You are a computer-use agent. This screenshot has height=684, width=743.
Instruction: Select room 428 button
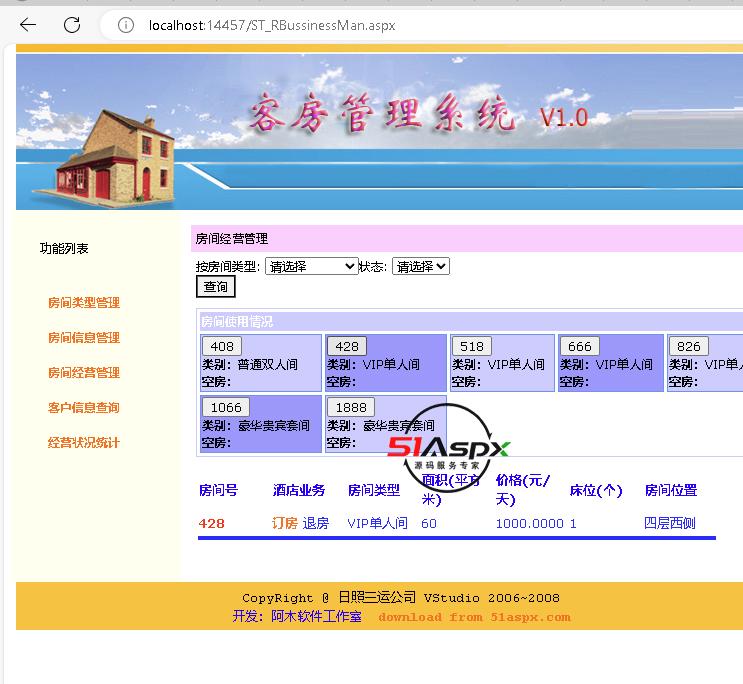(346, 347)
